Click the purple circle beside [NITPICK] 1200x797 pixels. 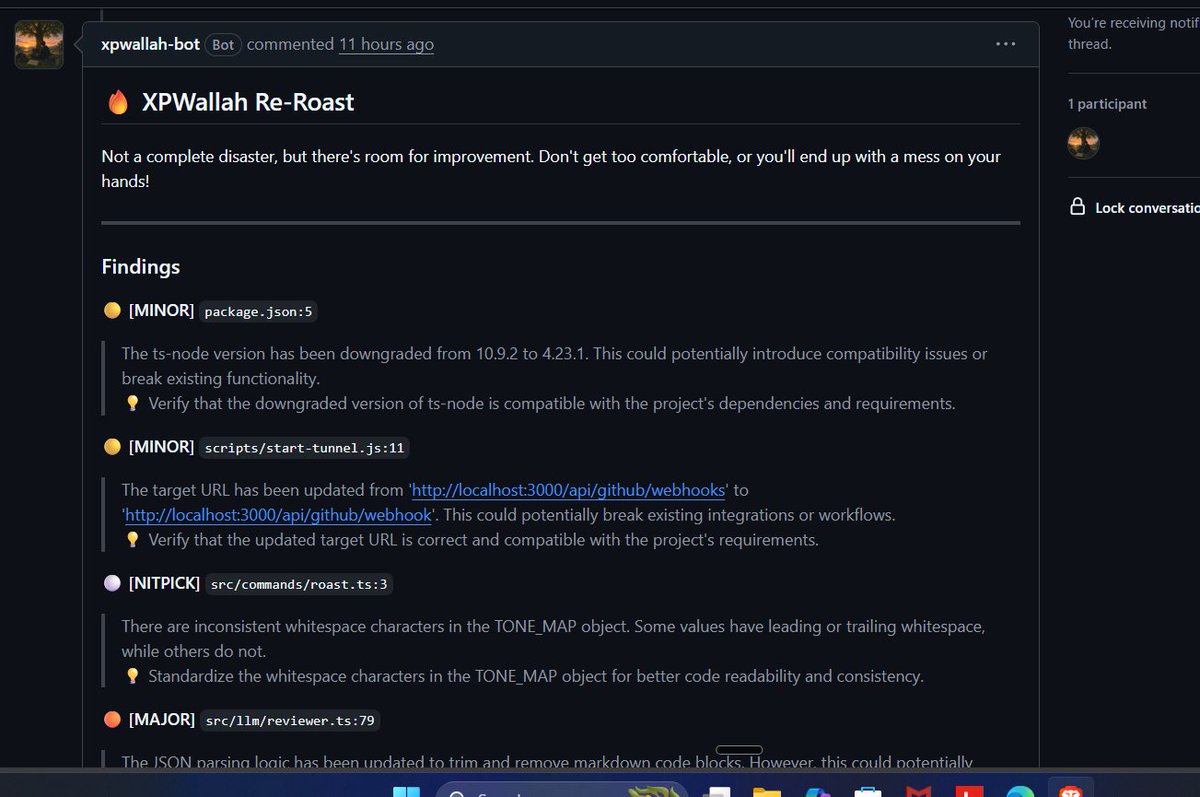point(112,583)
